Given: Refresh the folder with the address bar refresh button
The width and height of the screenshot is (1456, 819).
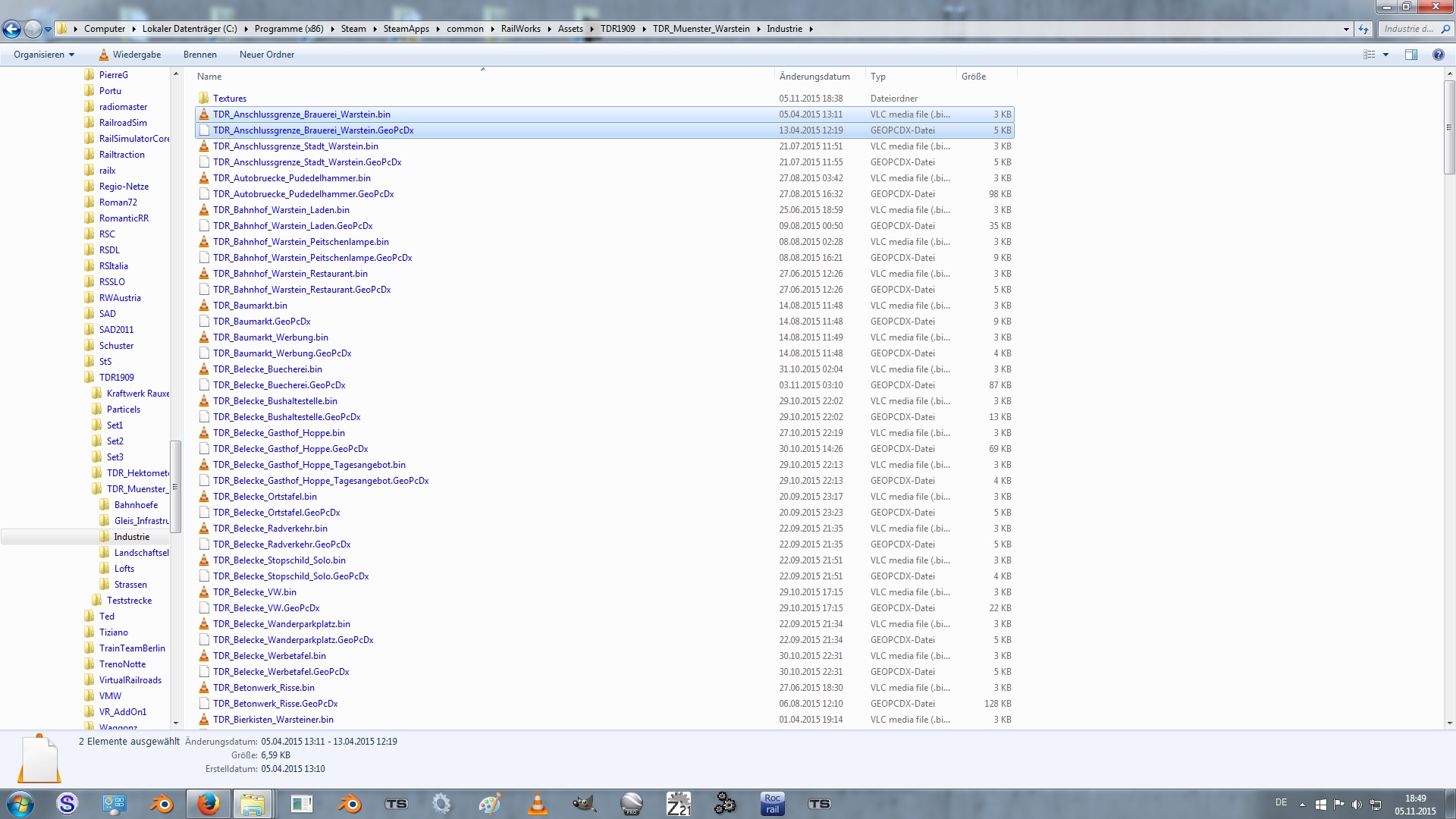Looking at the screenshot, I should pyautogui.click(x=1363, y=29).
